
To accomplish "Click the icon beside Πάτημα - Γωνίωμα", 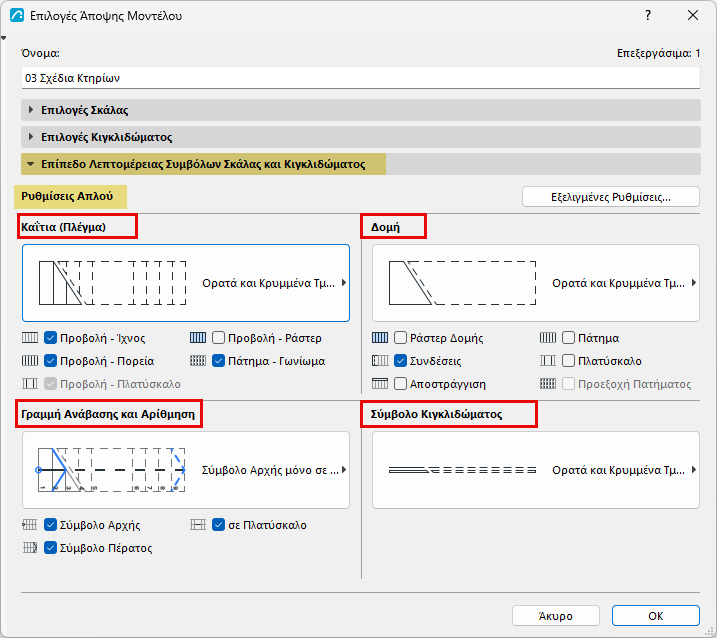I will click(x=198, y=361).
